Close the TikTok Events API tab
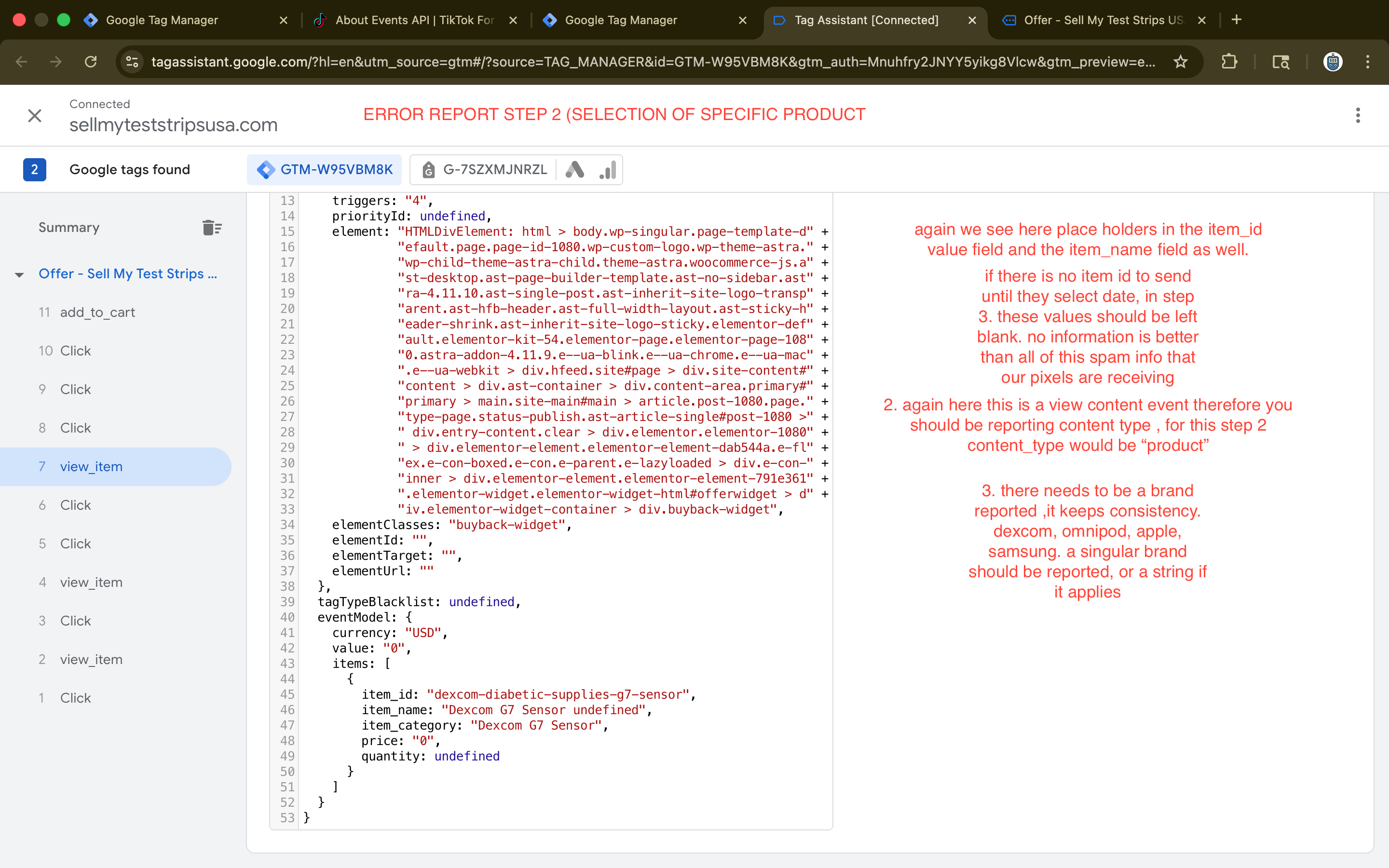Image resolution: width=1389 pixels, height=868 pixels. [x=513, y=20]
